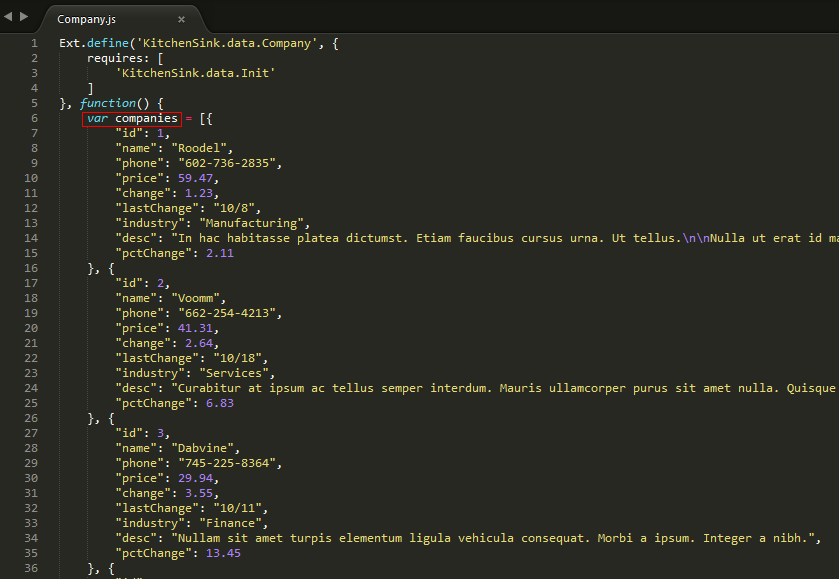Screen dimensions: 839x579
Task: Close the Company.js tab
Action: point(181,18)
